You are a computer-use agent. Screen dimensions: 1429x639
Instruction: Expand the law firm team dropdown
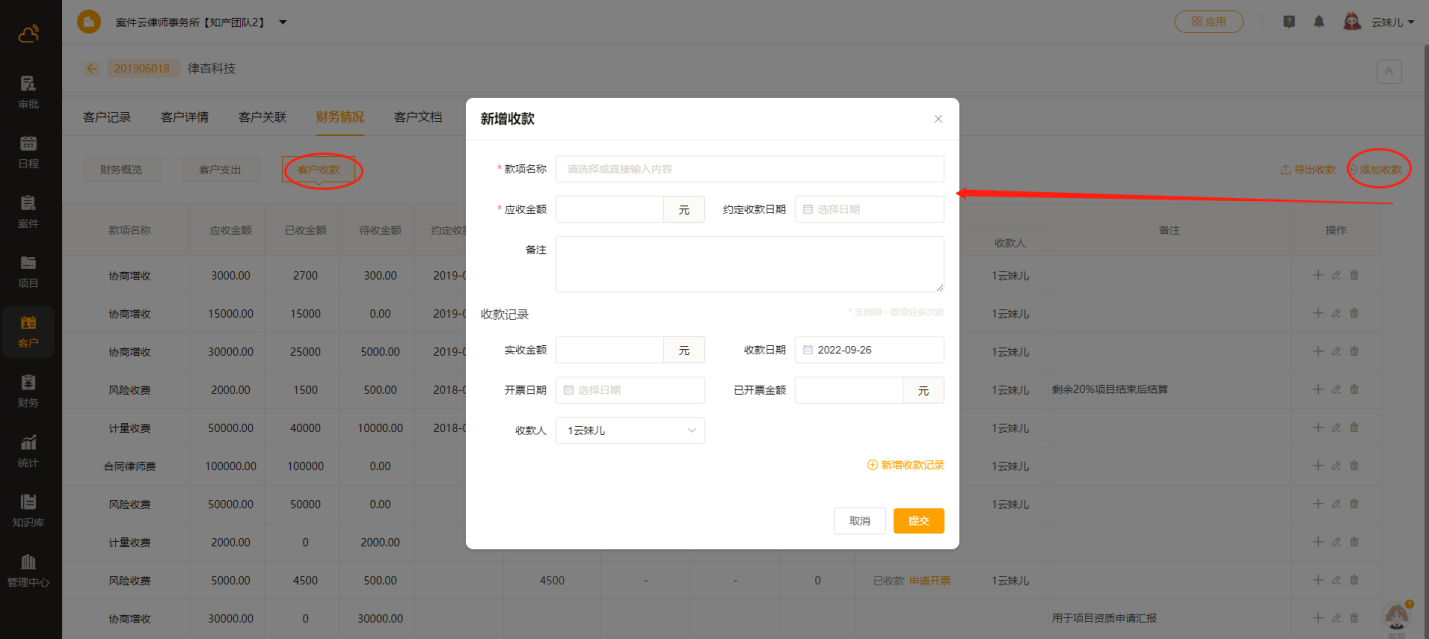click(x=283, y=21)
